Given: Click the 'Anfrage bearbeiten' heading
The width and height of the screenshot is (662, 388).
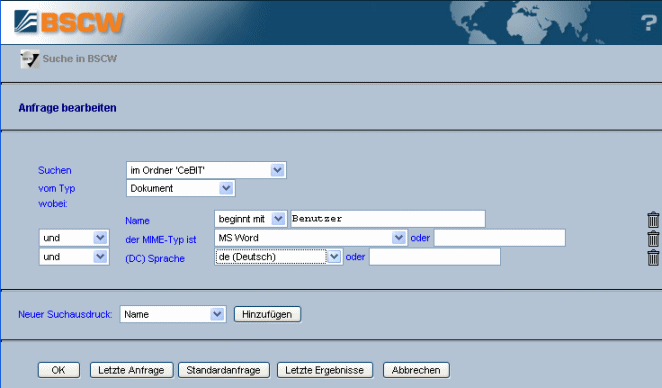Looking at the screenshot, I should tap(68, 108).
